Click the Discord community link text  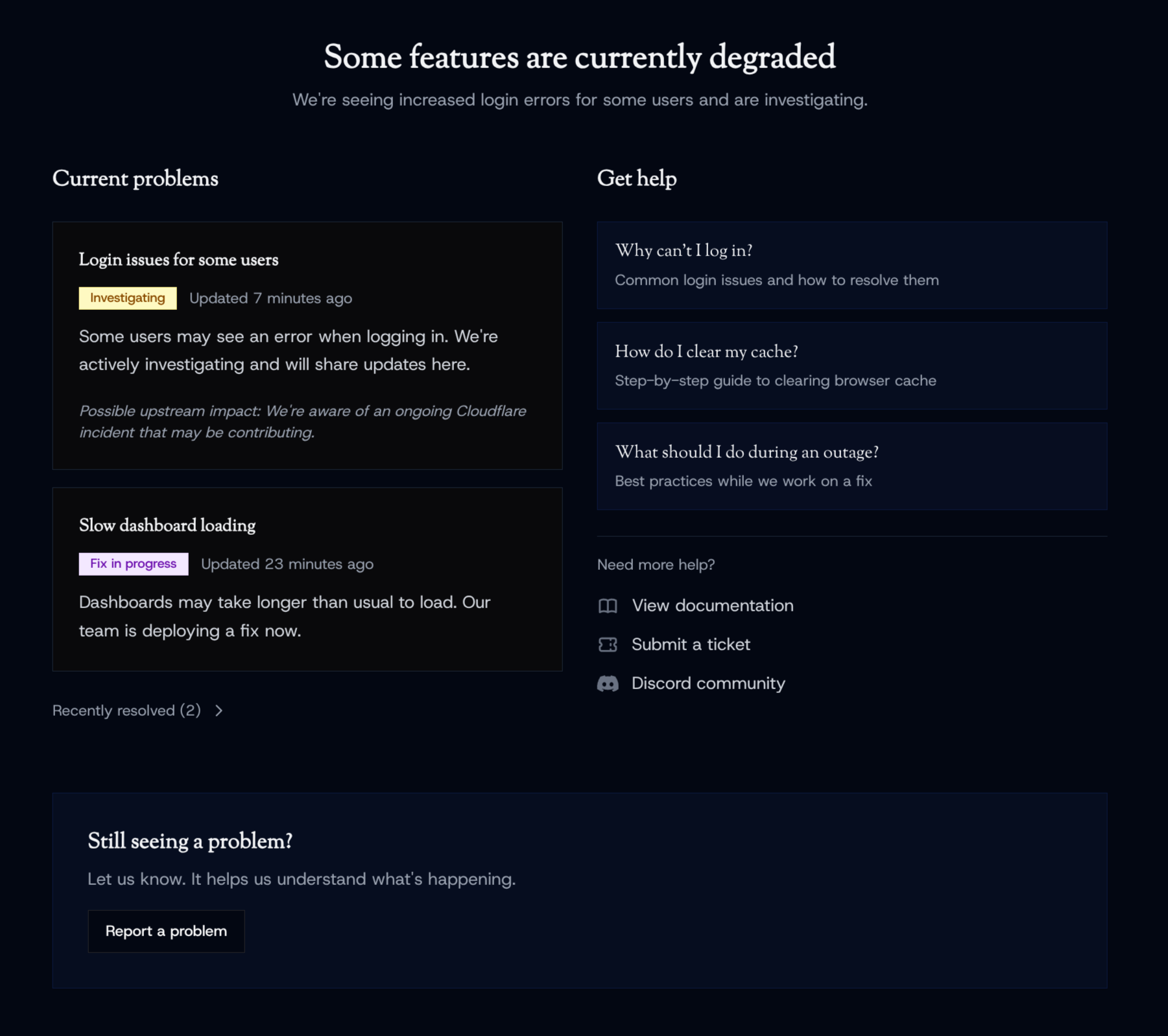[708, 683]
